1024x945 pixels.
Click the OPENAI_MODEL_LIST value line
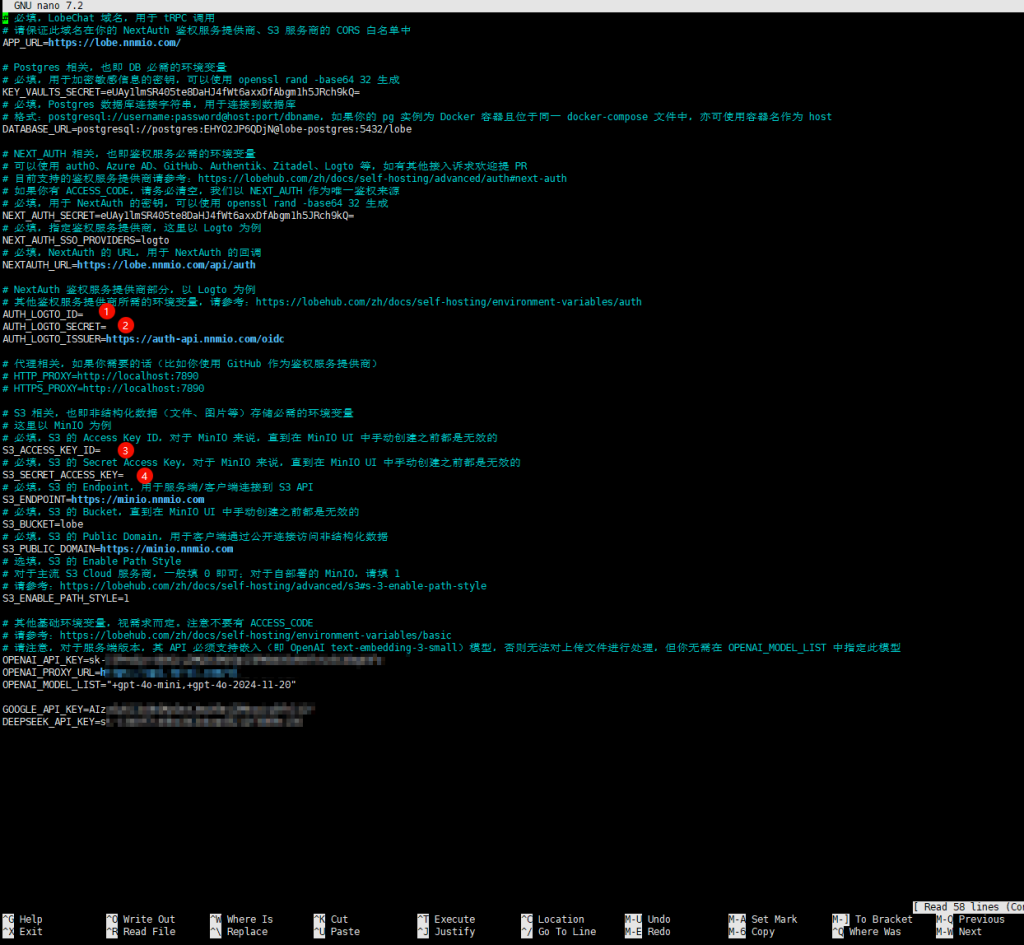(x=148, y=684)
